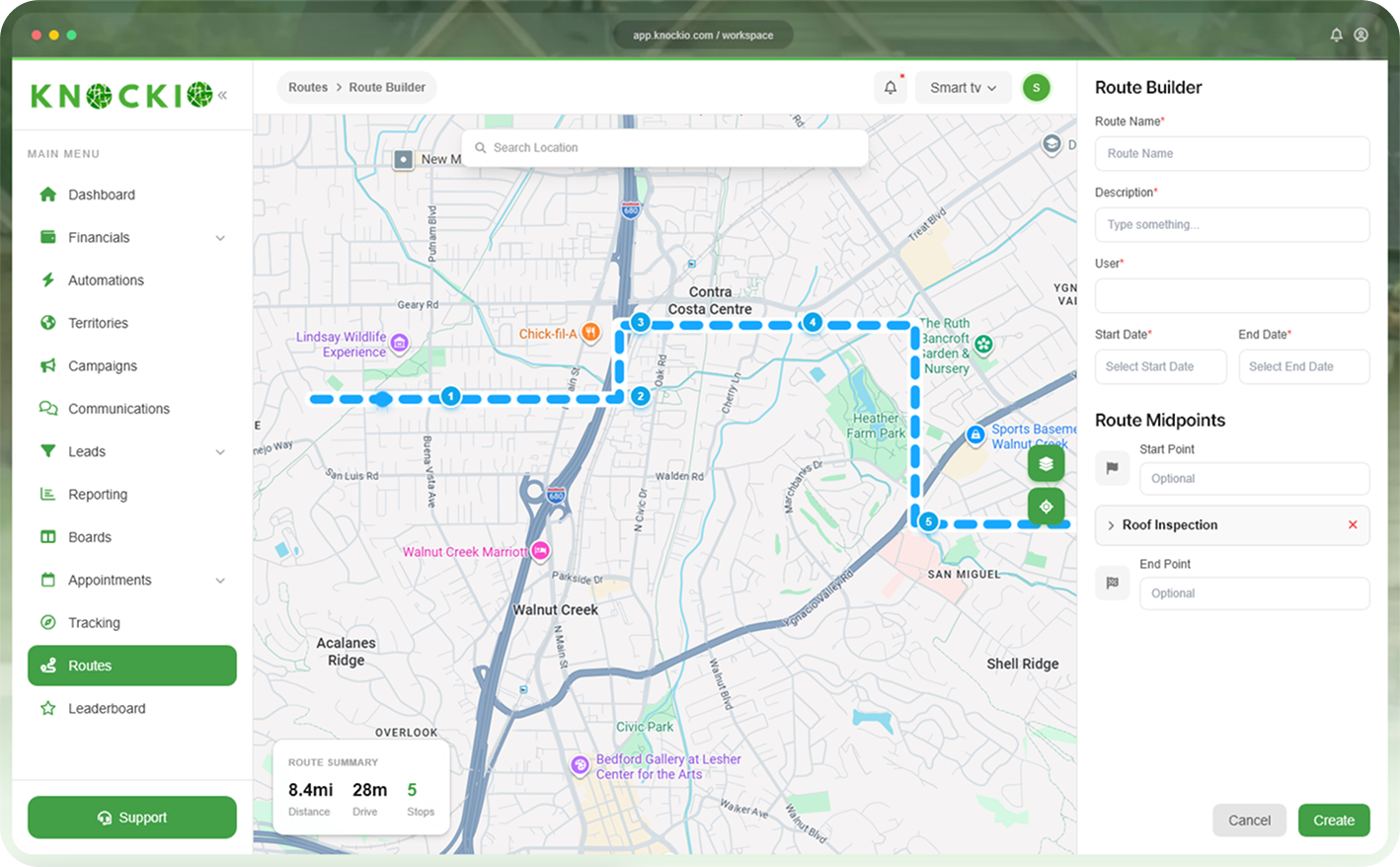Screen dimensions: 1400x867
Task: Click the green Support button
Action: [132, 818]
